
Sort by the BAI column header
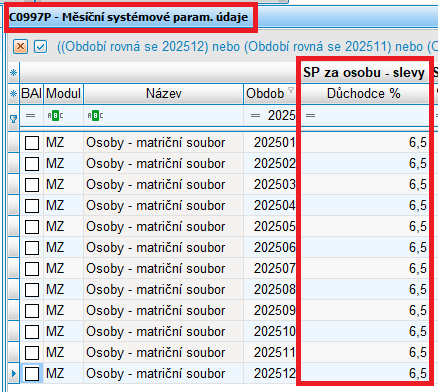(x=31, y=94)
